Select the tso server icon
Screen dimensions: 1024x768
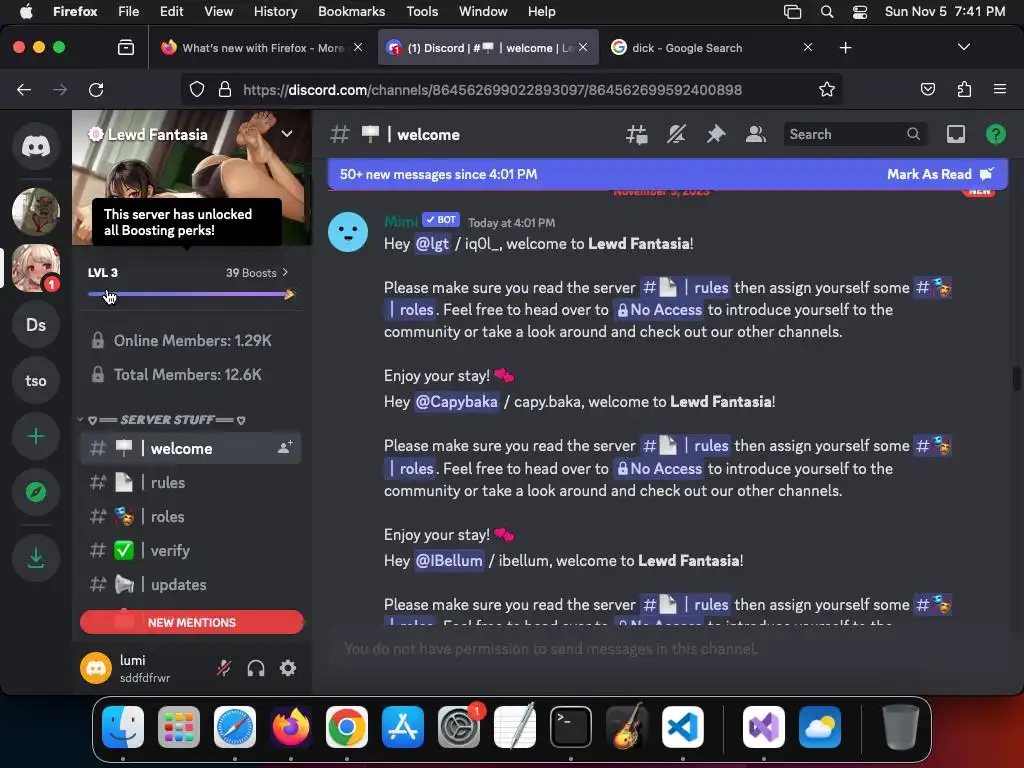point(36,381)
